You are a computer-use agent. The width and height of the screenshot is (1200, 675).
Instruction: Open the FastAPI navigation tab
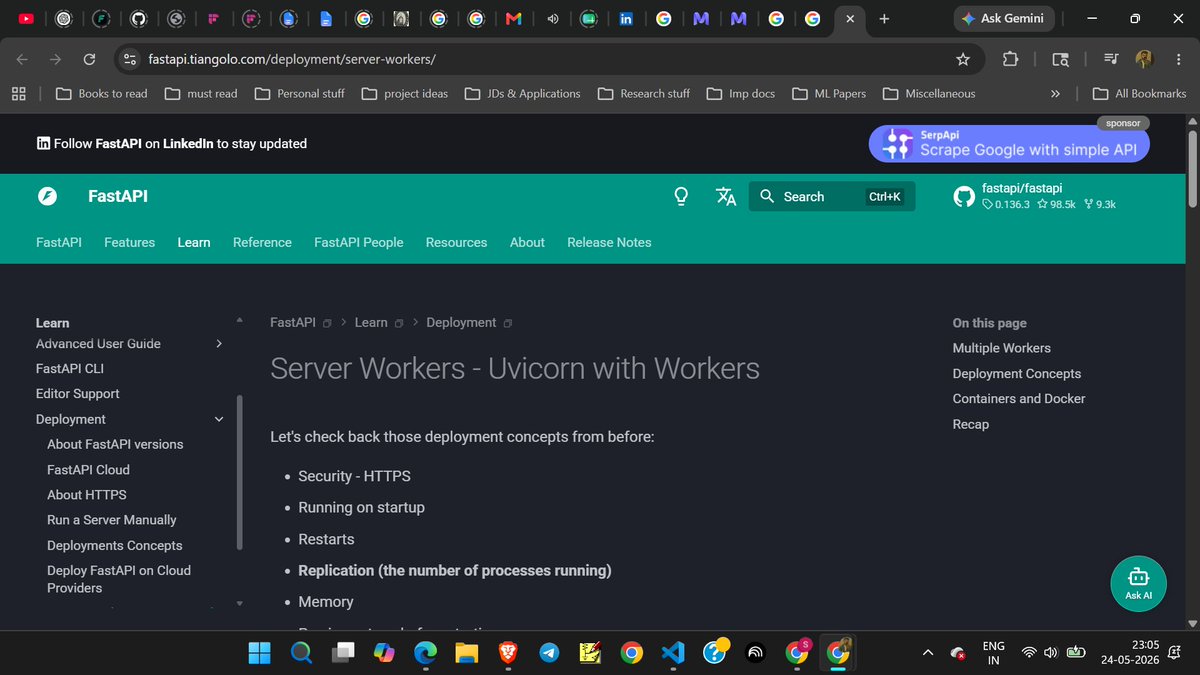(x=59, y=242)
